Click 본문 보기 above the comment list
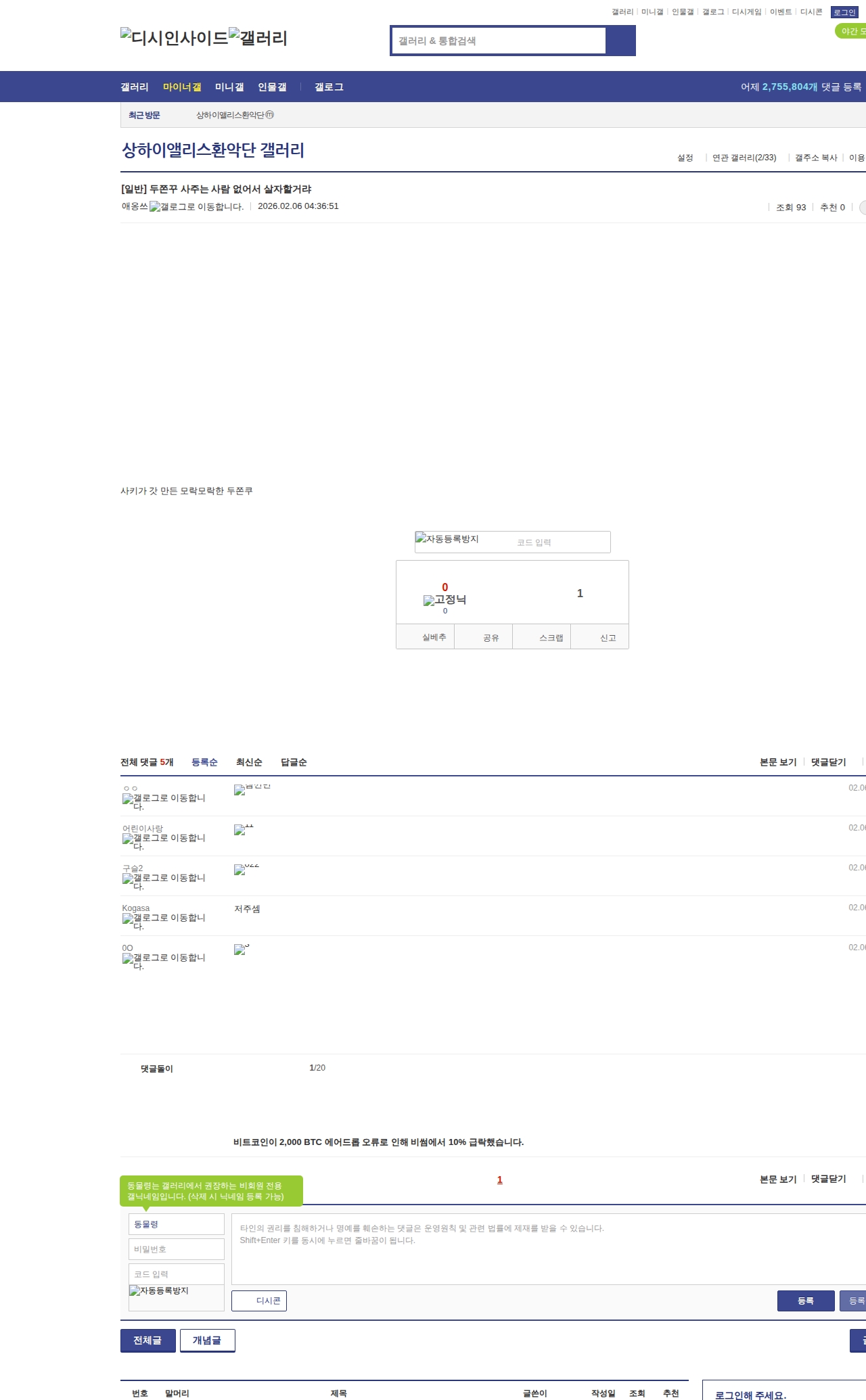 (x=778, y=762)
